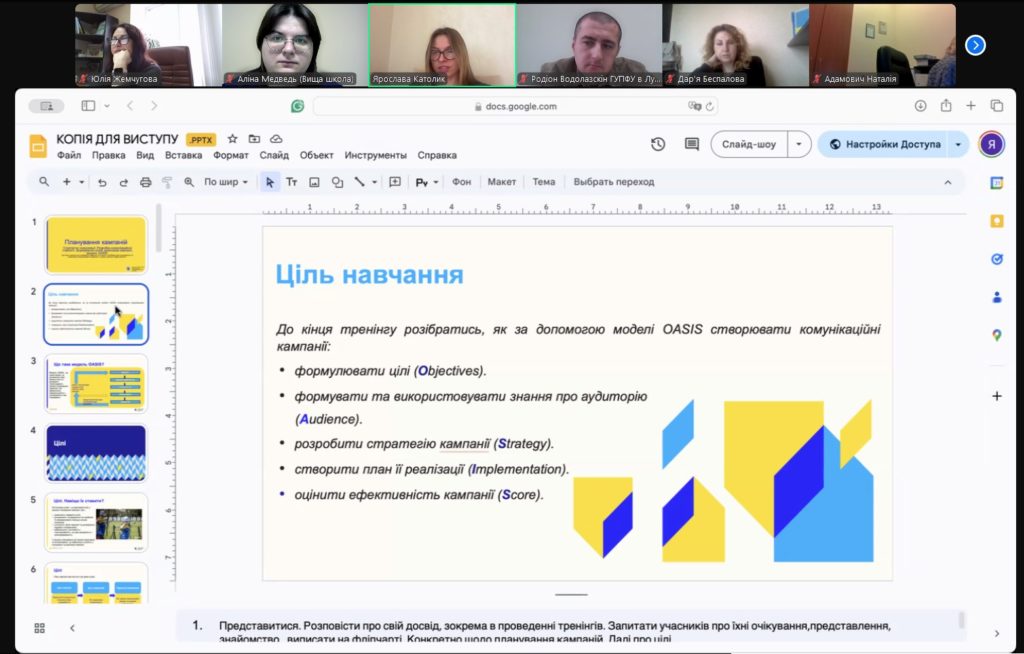Click the search menus magnifier icon

click(44, 182)
